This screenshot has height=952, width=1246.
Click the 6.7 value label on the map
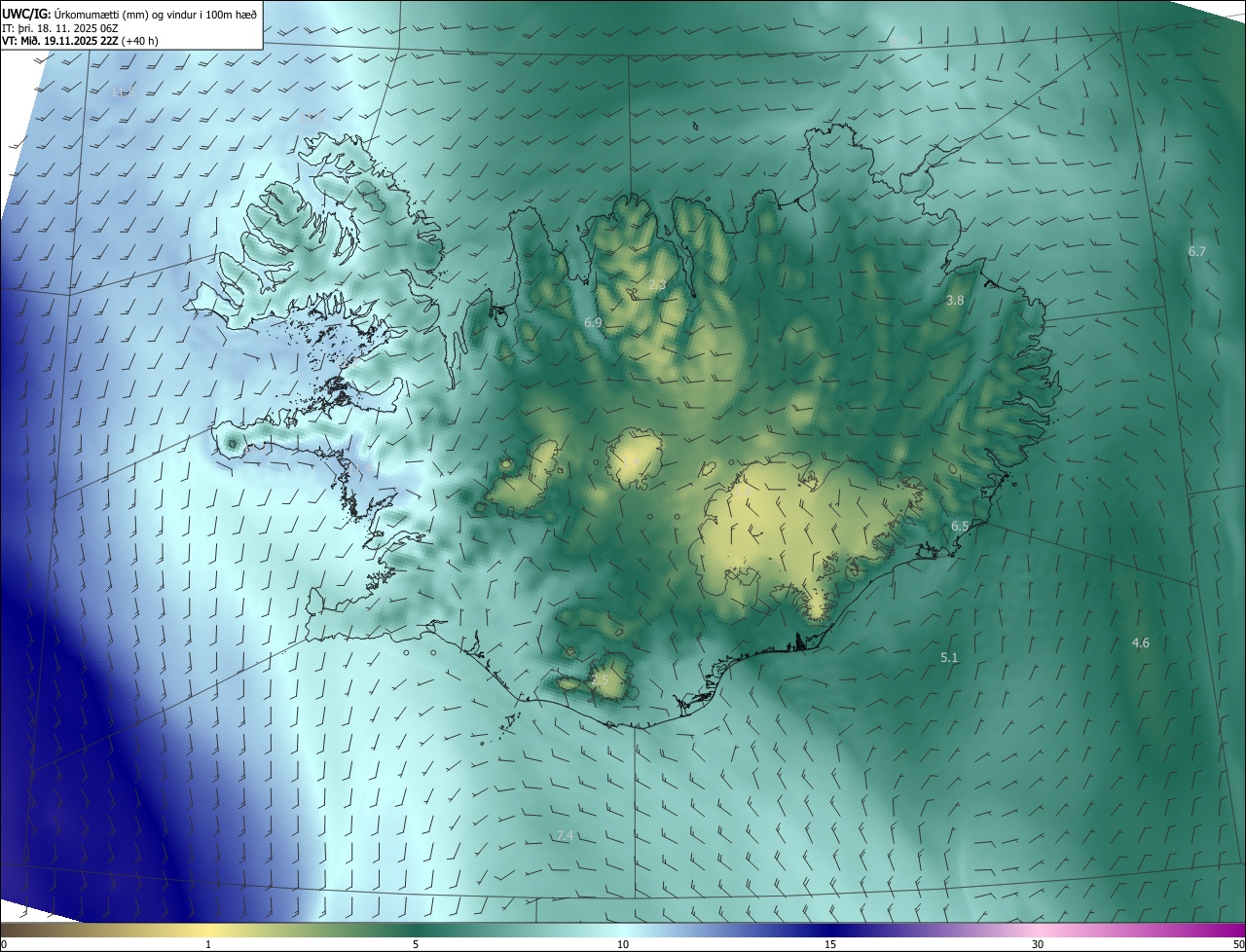tap(1197, 251)
